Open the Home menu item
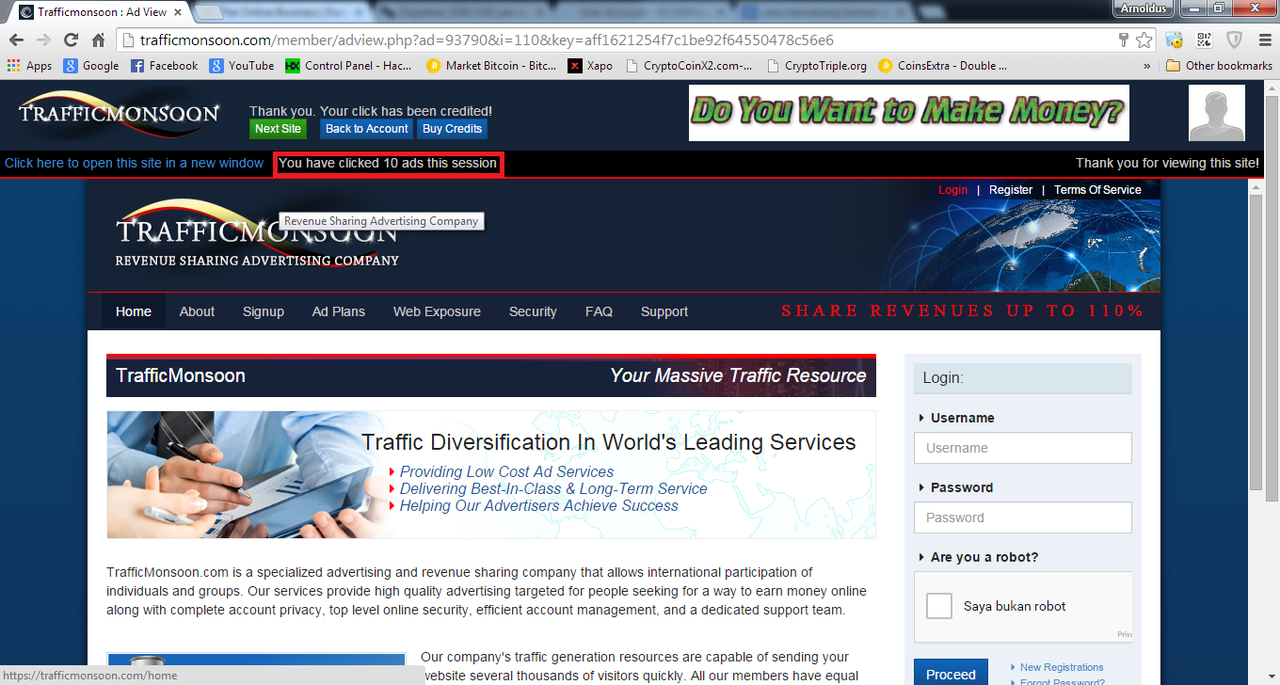Screen dimensions: 1280x685 coord(134,312)
